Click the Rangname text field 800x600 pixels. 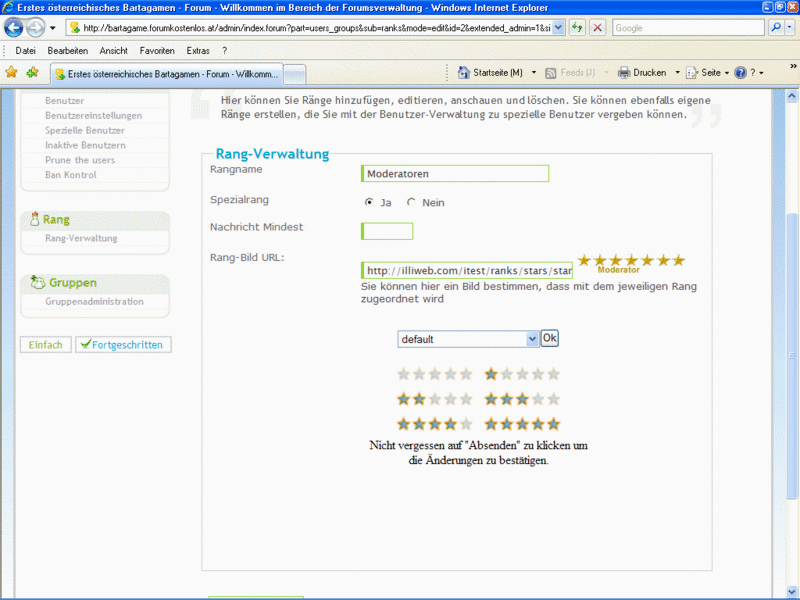click(455, 173)
